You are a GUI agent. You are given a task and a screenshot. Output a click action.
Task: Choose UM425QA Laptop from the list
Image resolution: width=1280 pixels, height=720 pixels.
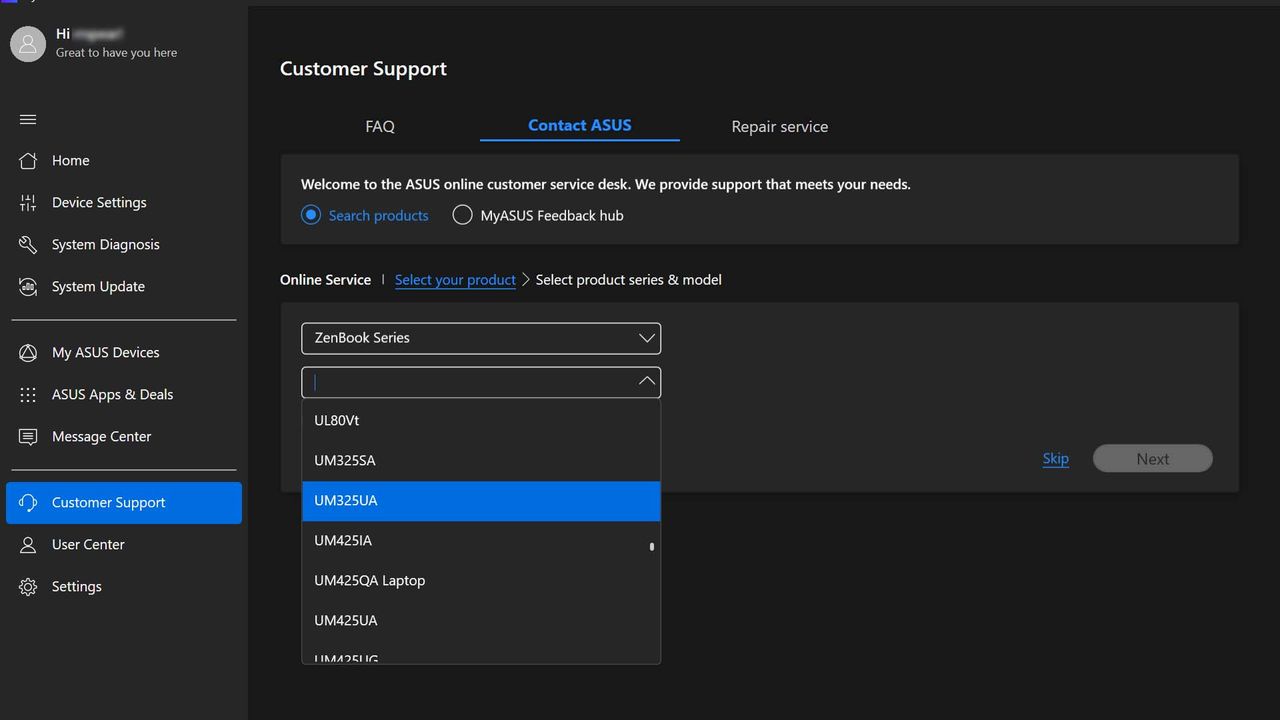point(481,581)
